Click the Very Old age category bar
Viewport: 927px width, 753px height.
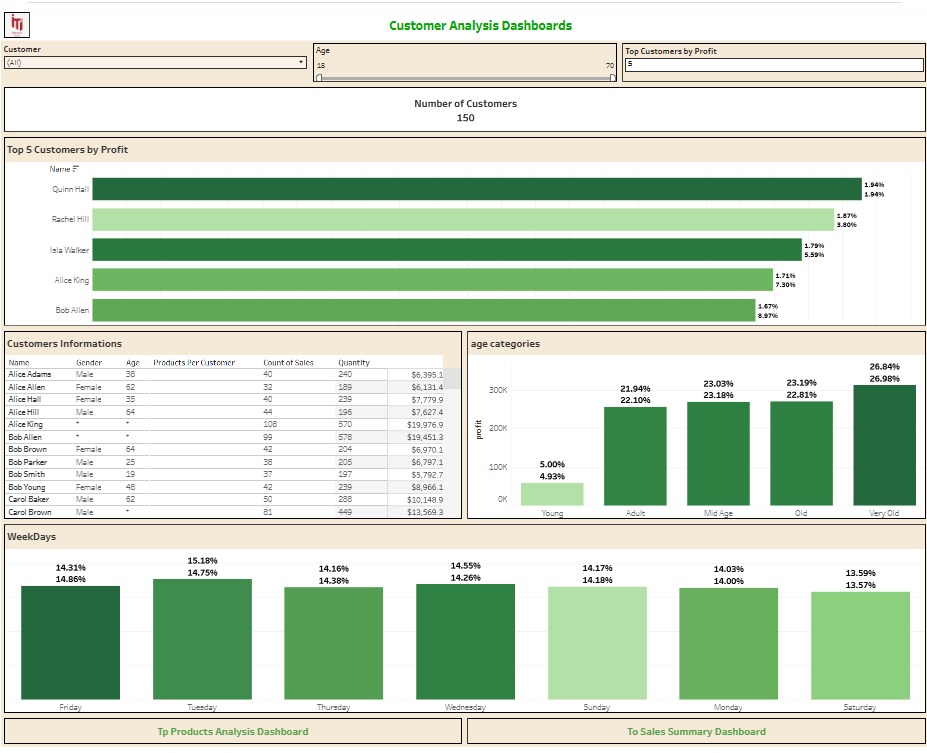(x=884, y=445)
